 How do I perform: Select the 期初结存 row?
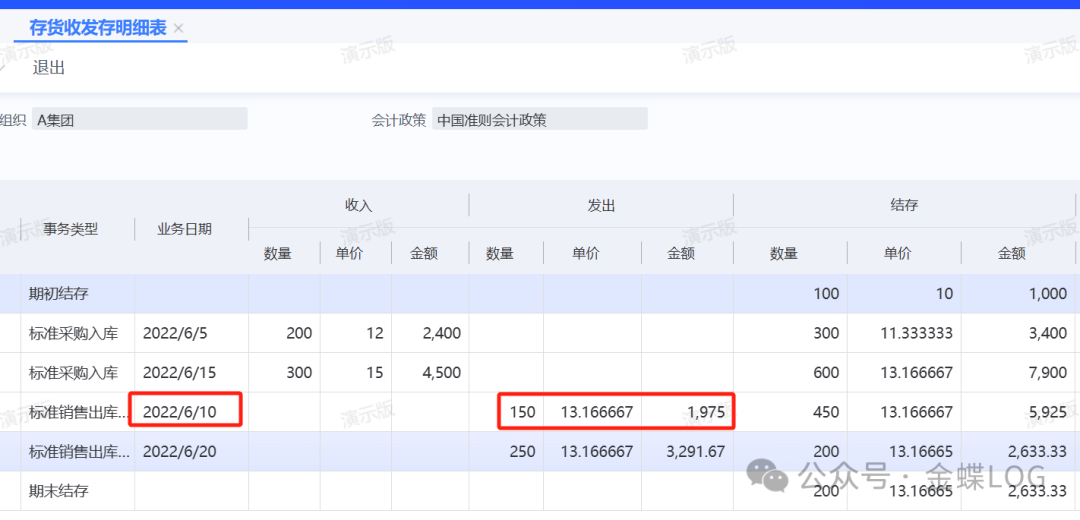[x=59, y=294]
